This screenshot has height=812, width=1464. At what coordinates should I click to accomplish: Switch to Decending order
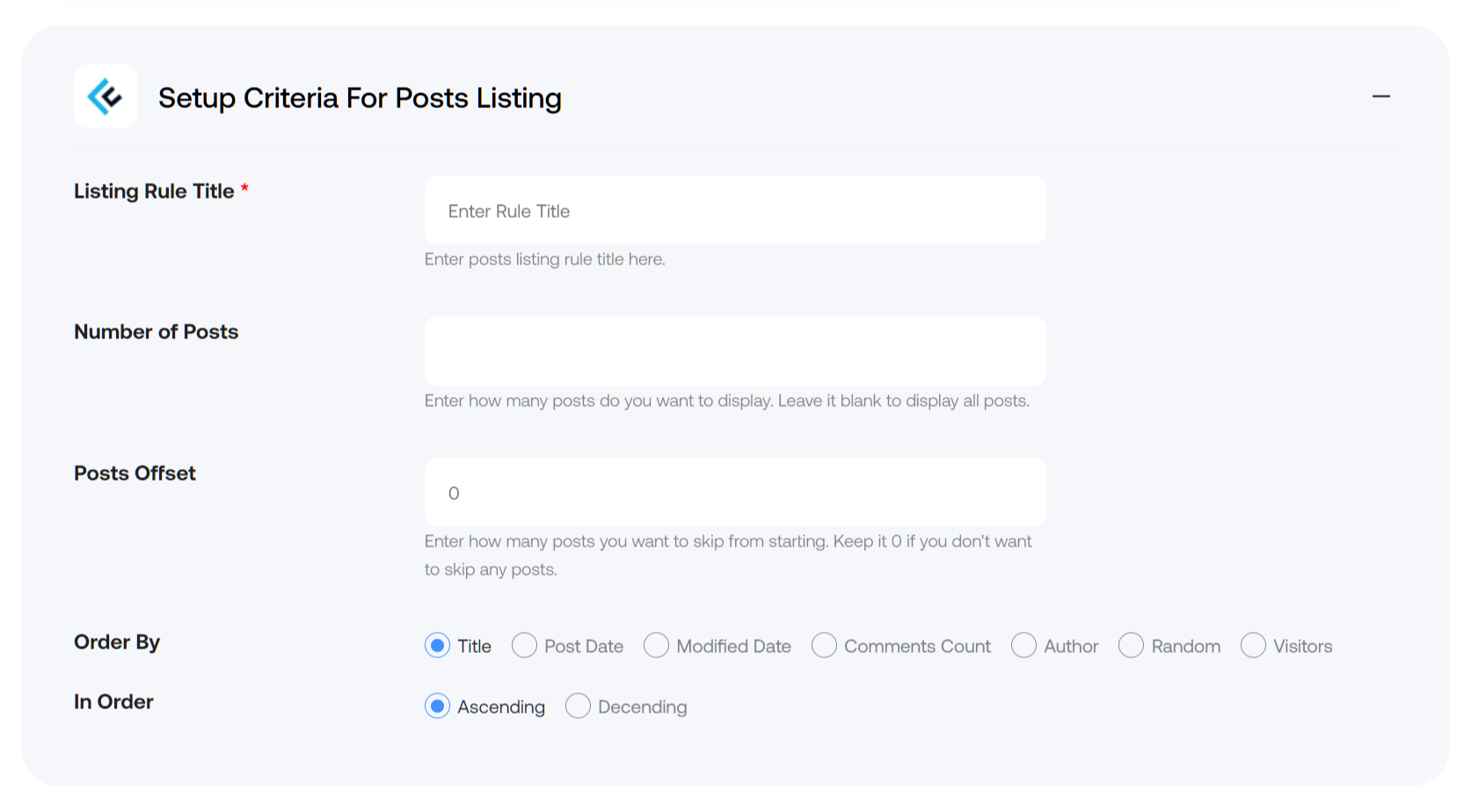[578, 707]
